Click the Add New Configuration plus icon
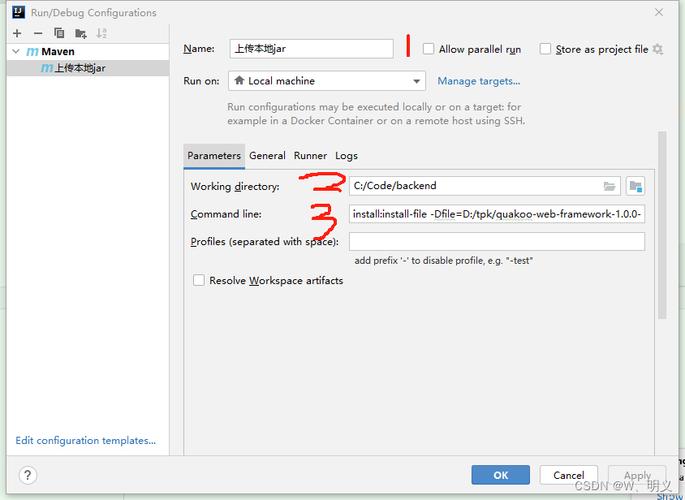This screenshot has width=685, height=500. [17, 33]
